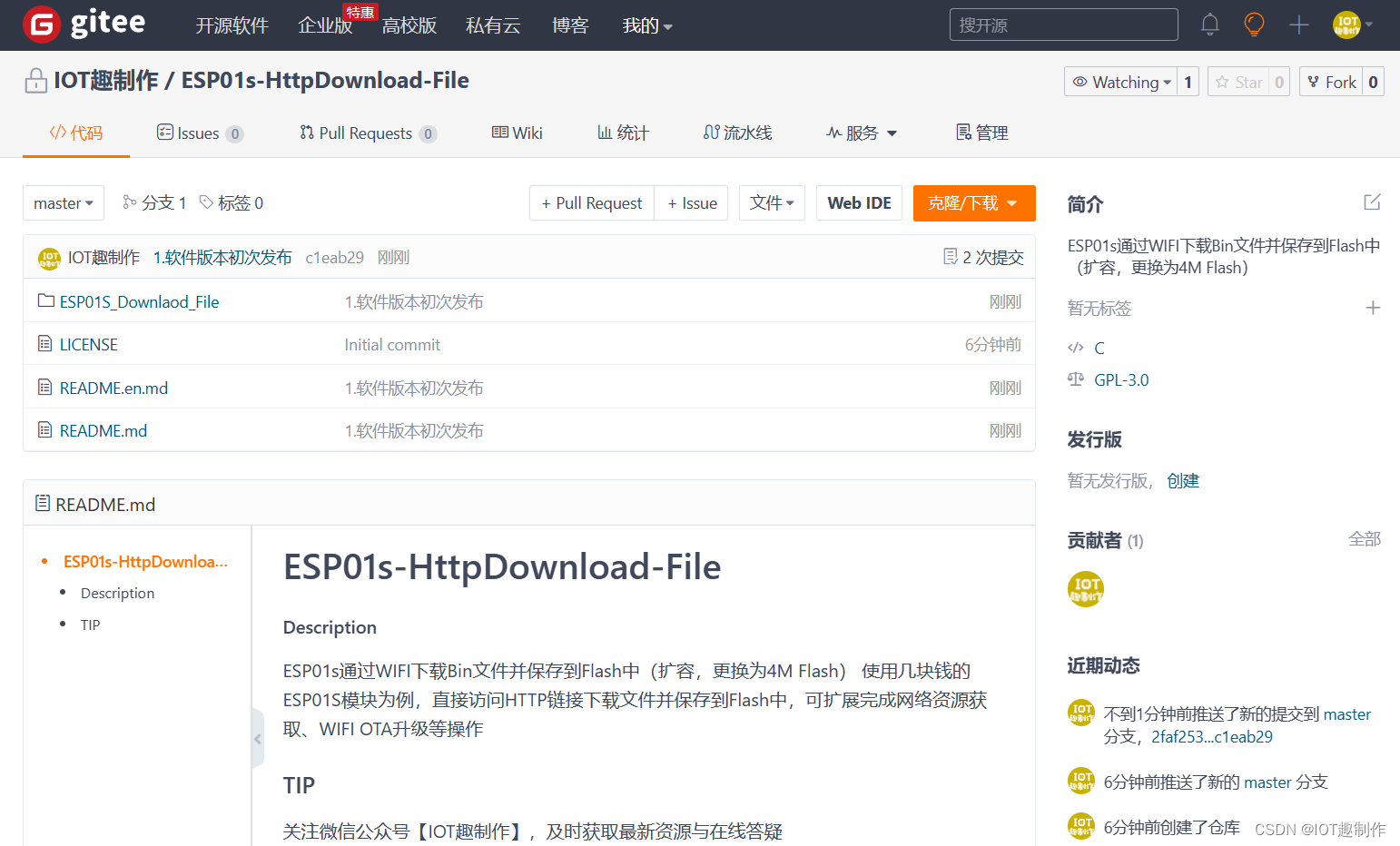
Task: Click the lock icon beside repository name
Action: (35, 81)
